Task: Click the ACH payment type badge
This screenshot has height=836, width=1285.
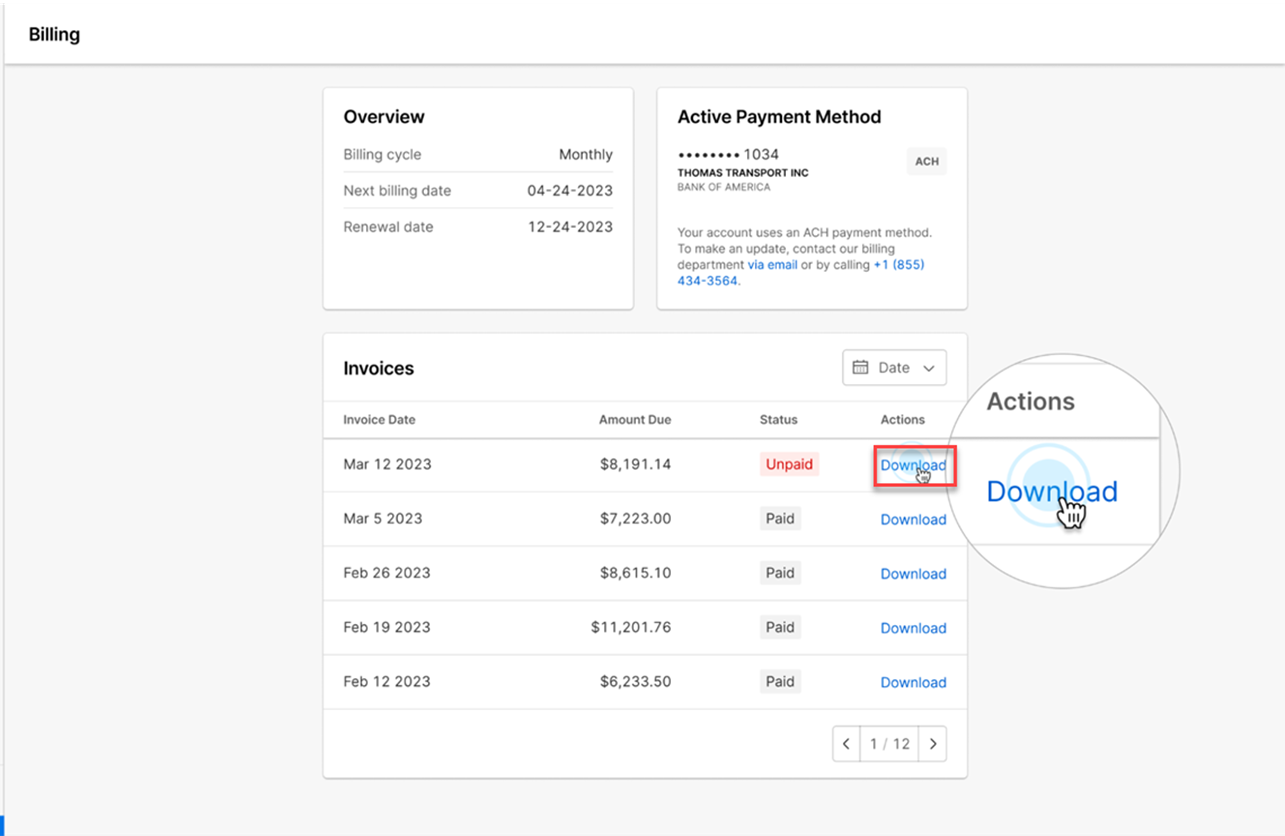Action: click(927, 161)
